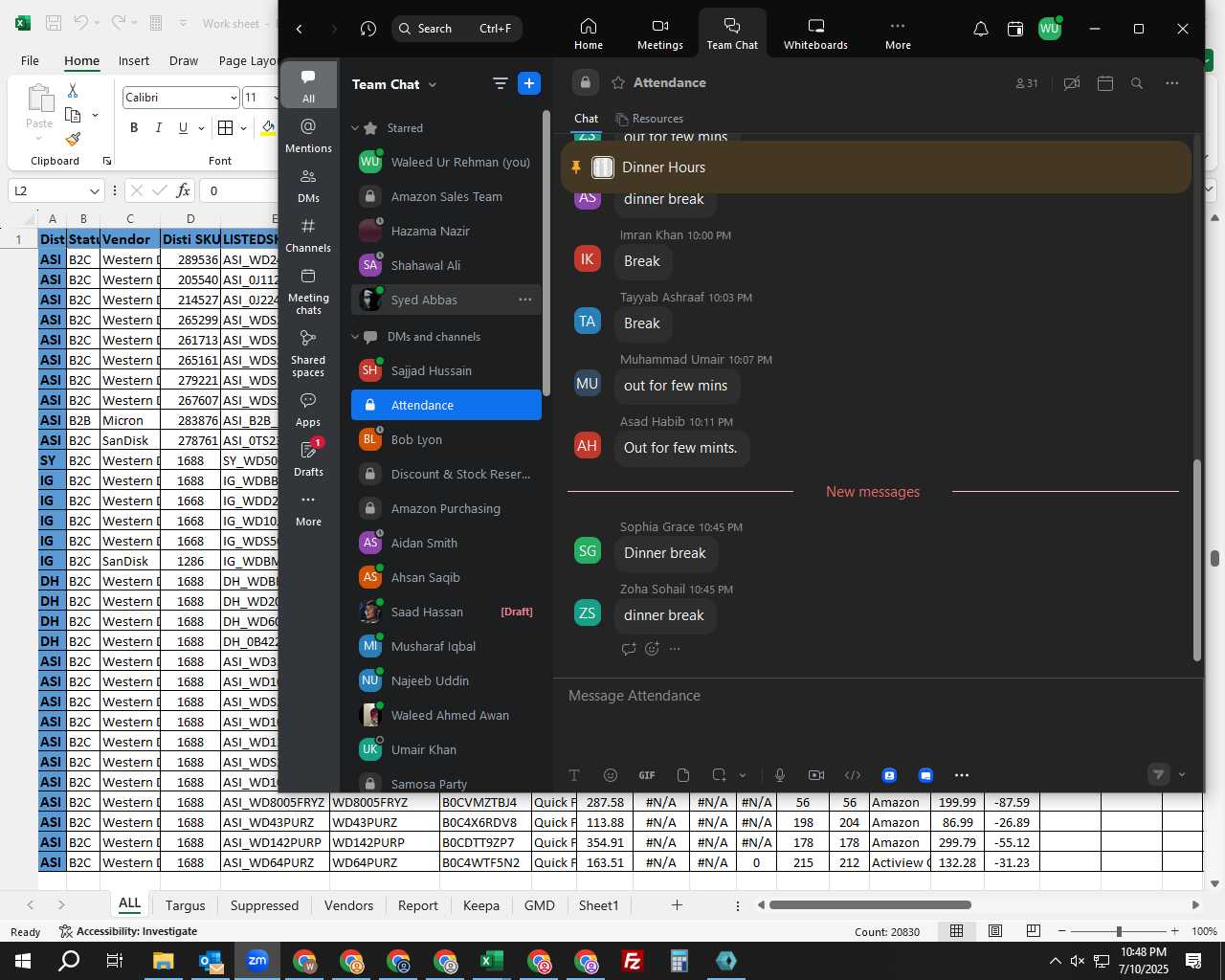Open Zoom Meetings tab

point(660,33)
